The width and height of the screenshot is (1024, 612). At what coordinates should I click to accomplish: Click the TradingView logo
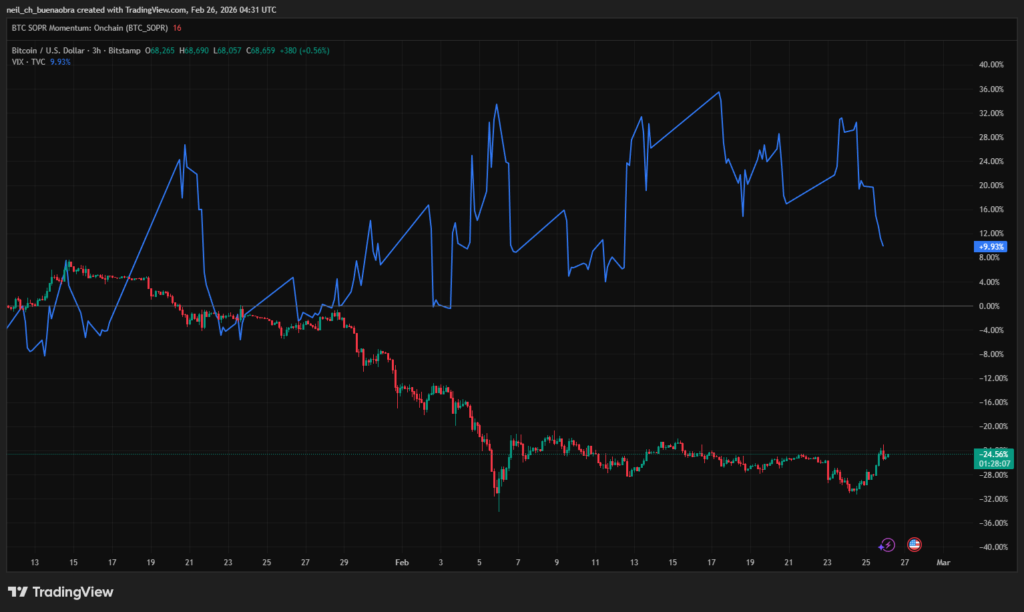(61, 592)
